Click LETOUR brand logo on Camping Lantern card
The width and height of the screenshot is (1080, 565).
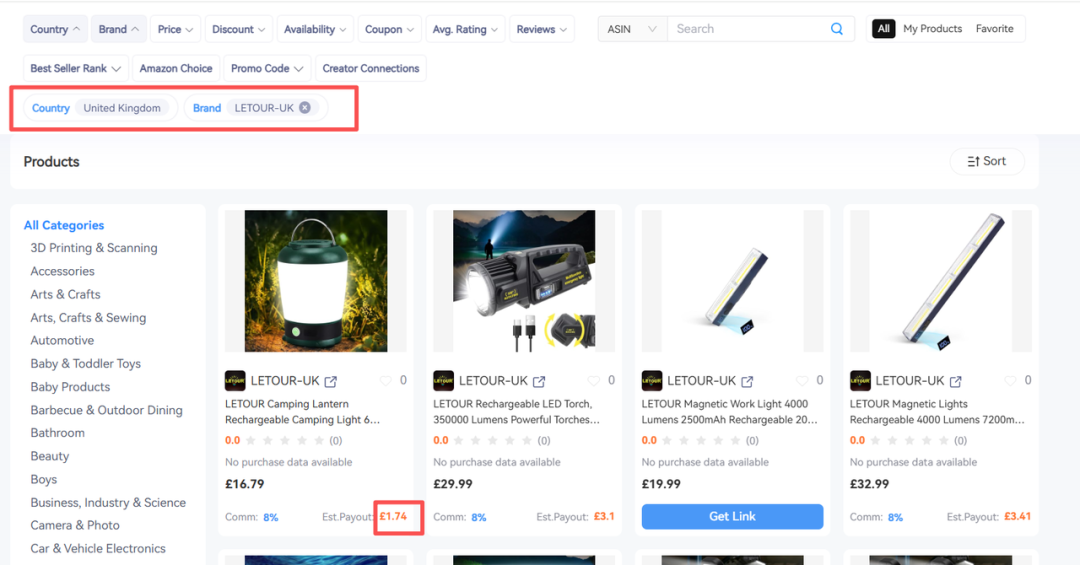click(x=235, y=380)
